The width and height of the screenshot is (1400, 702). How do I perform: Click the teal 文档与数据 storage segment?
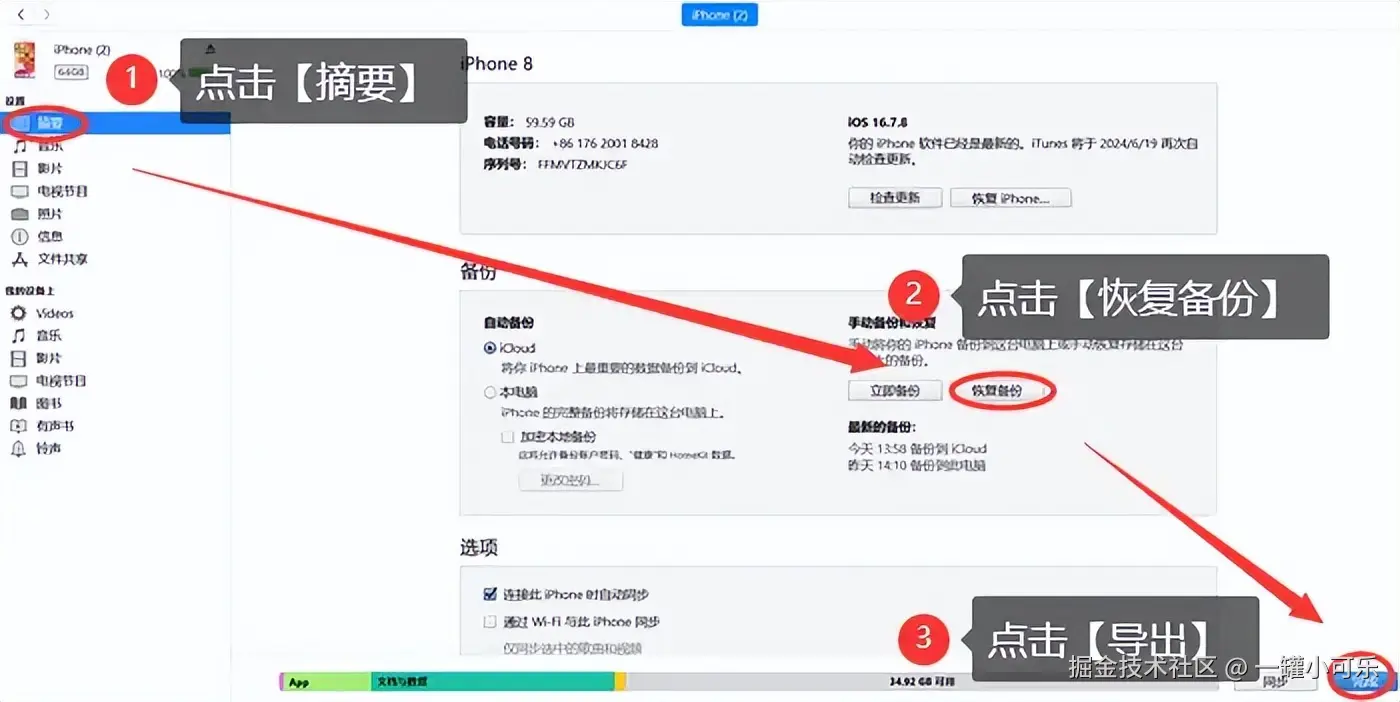point(492,682)
